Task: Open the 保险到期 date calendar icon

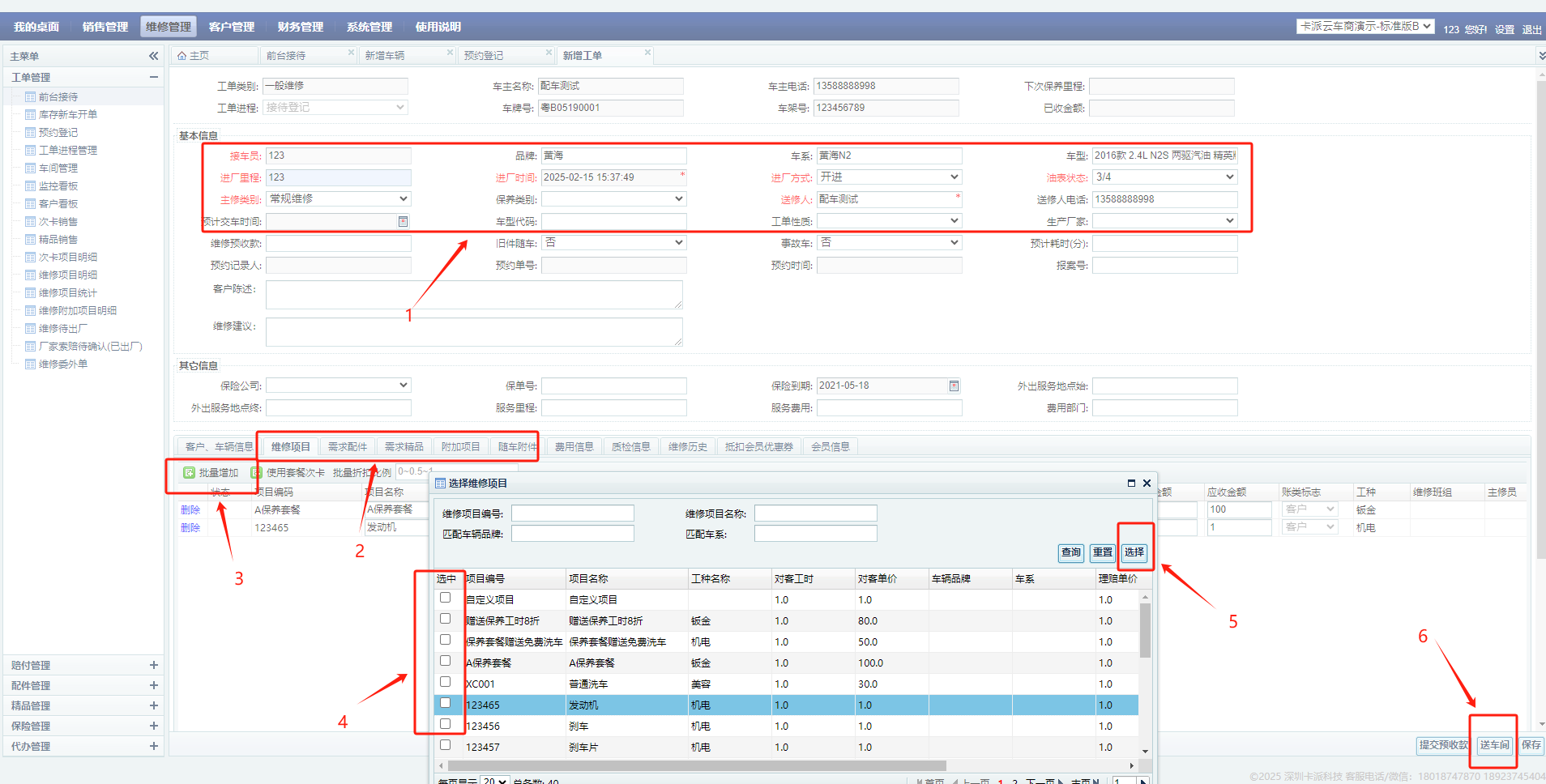Action: point(954,386)
